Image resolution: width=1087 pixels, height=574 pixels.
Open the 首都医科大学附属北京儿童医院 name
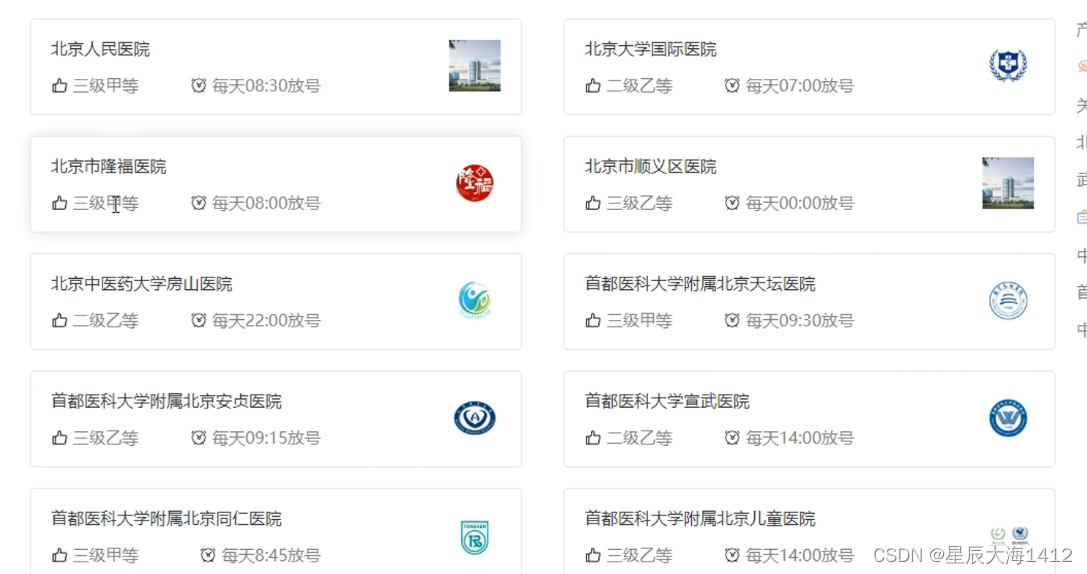click(700, 519)
